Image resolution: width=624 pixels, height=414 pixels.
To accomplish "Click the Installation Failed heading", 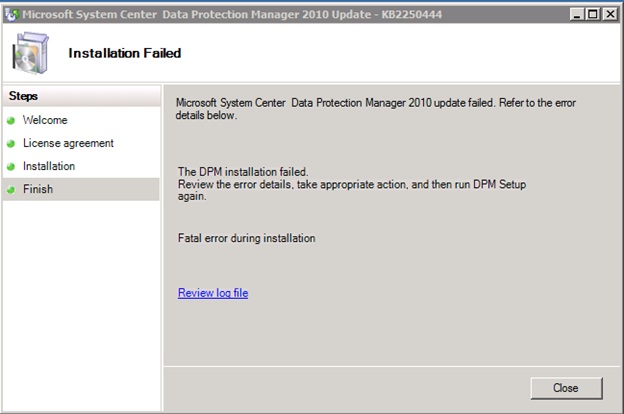I will [125, 53].
